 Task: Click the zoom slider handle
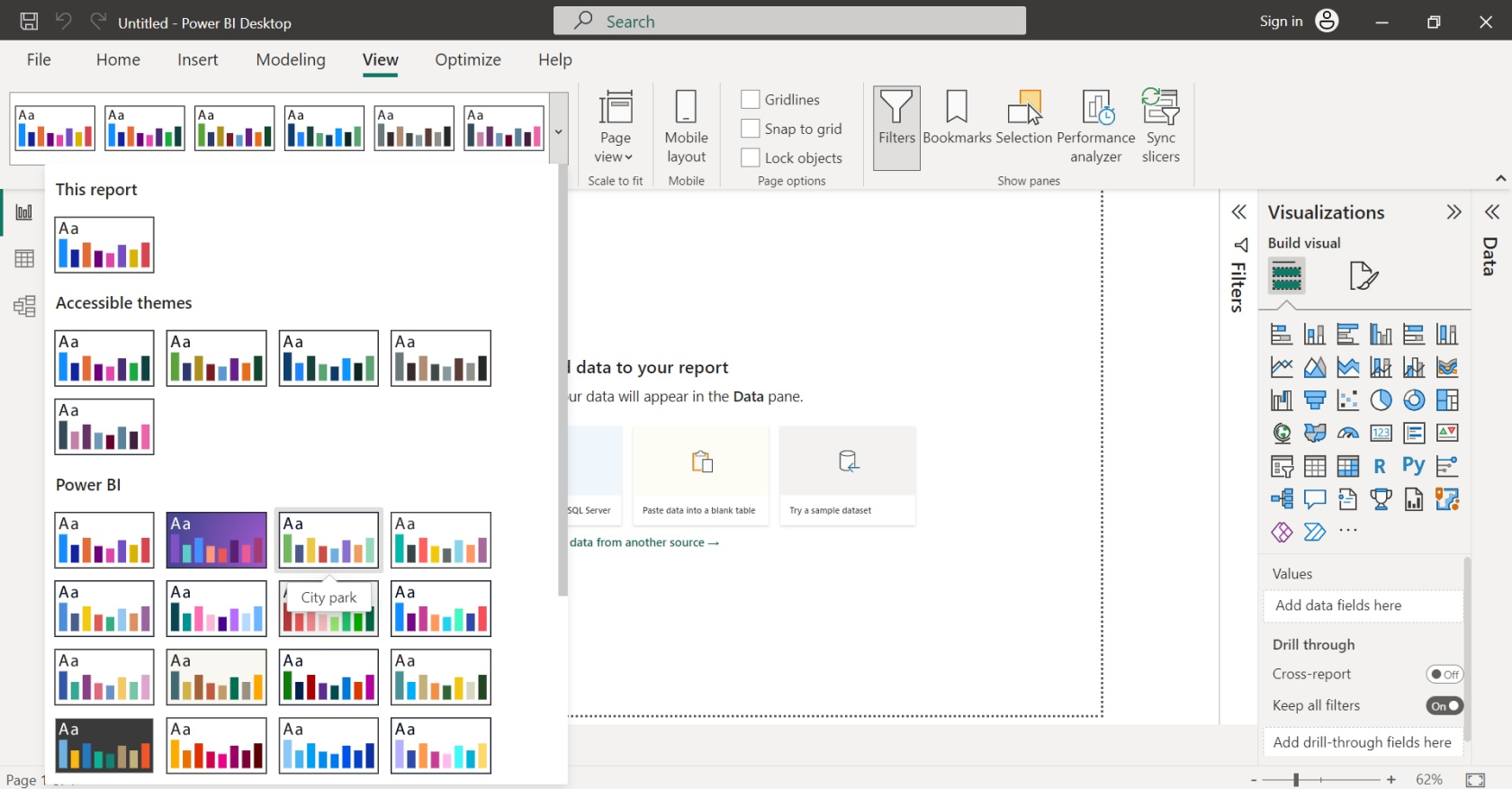click(1296, 780)
